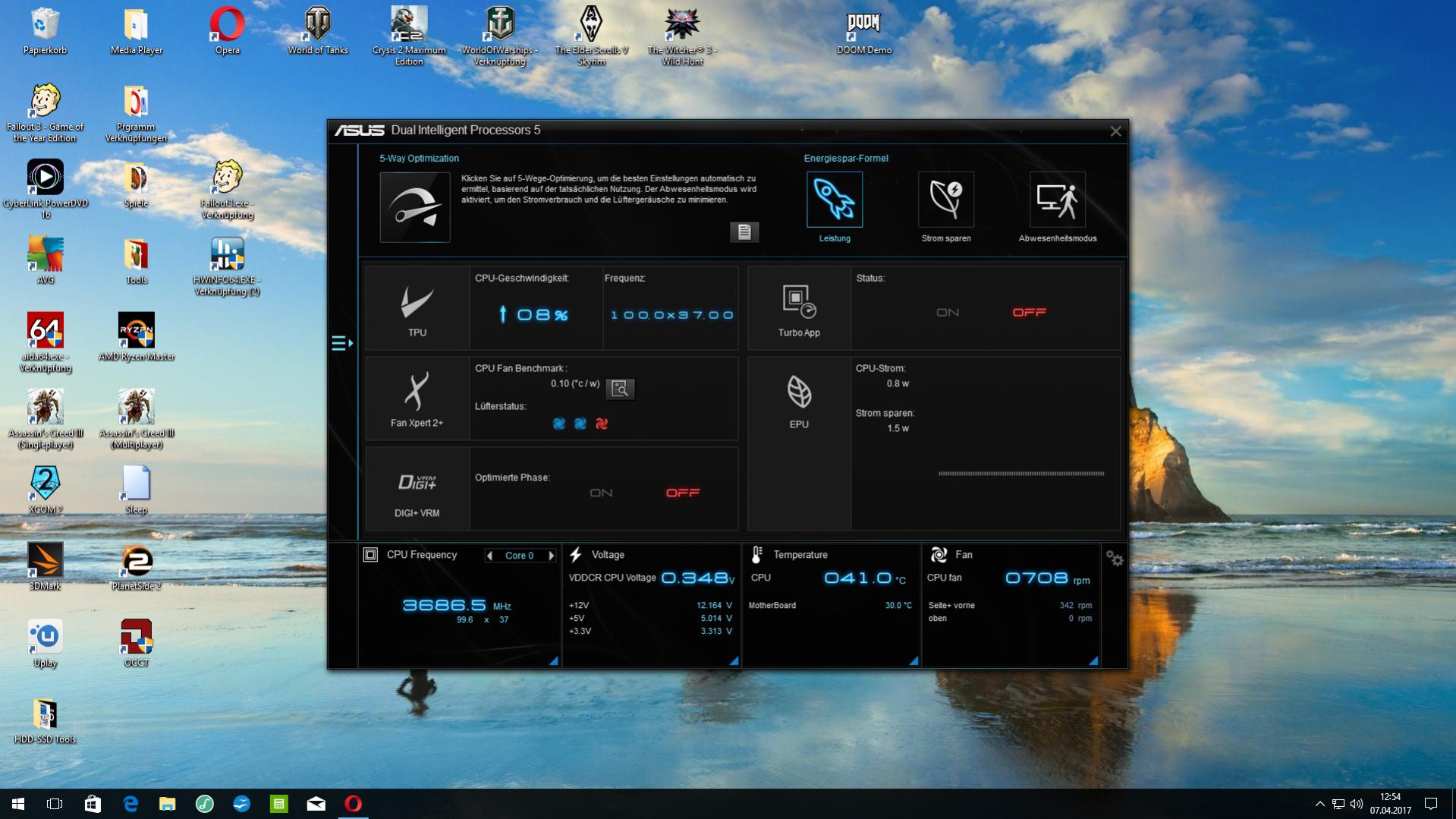Click the red fan status icon
The width and height of the screenshot is (1456, 819).
[602, 424]
